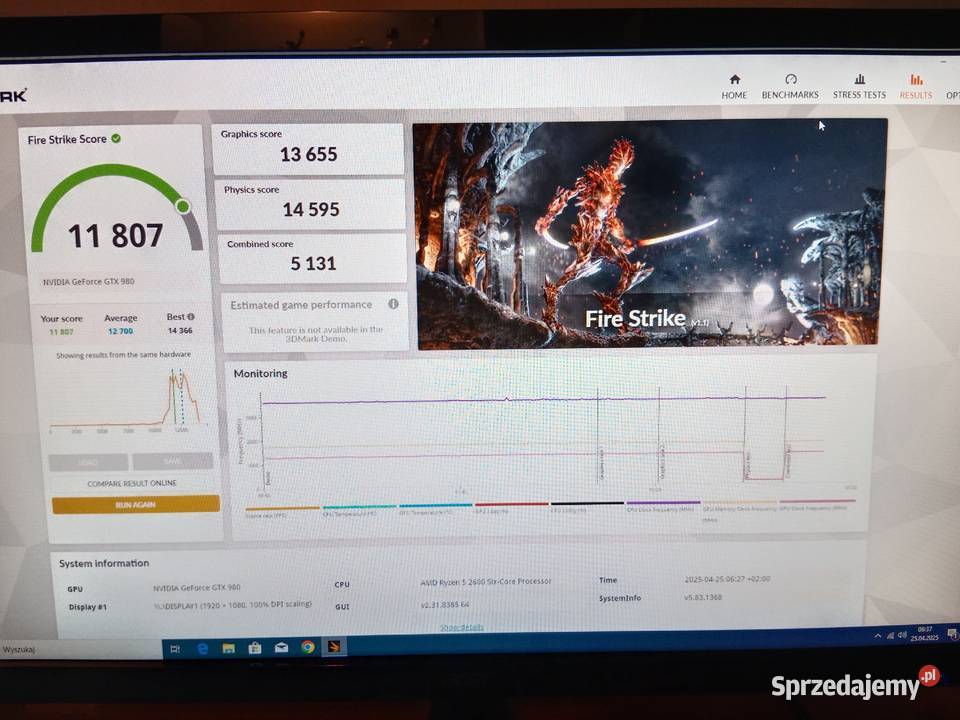
Task: Toggle the black CPU Load legend
Action: 587,507
